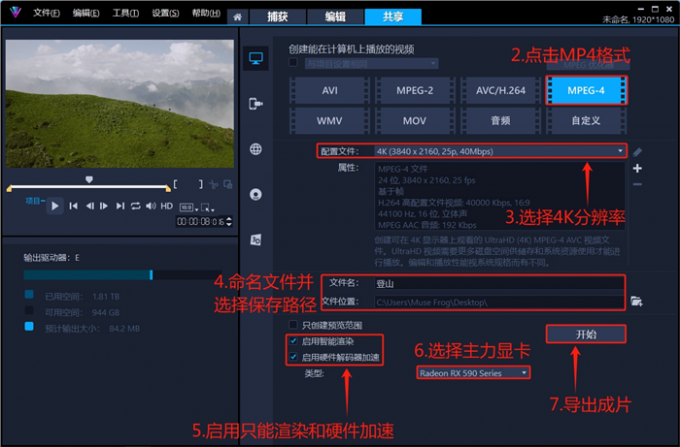
Task: Click the 开始 start button
Action: click(586, 334)
